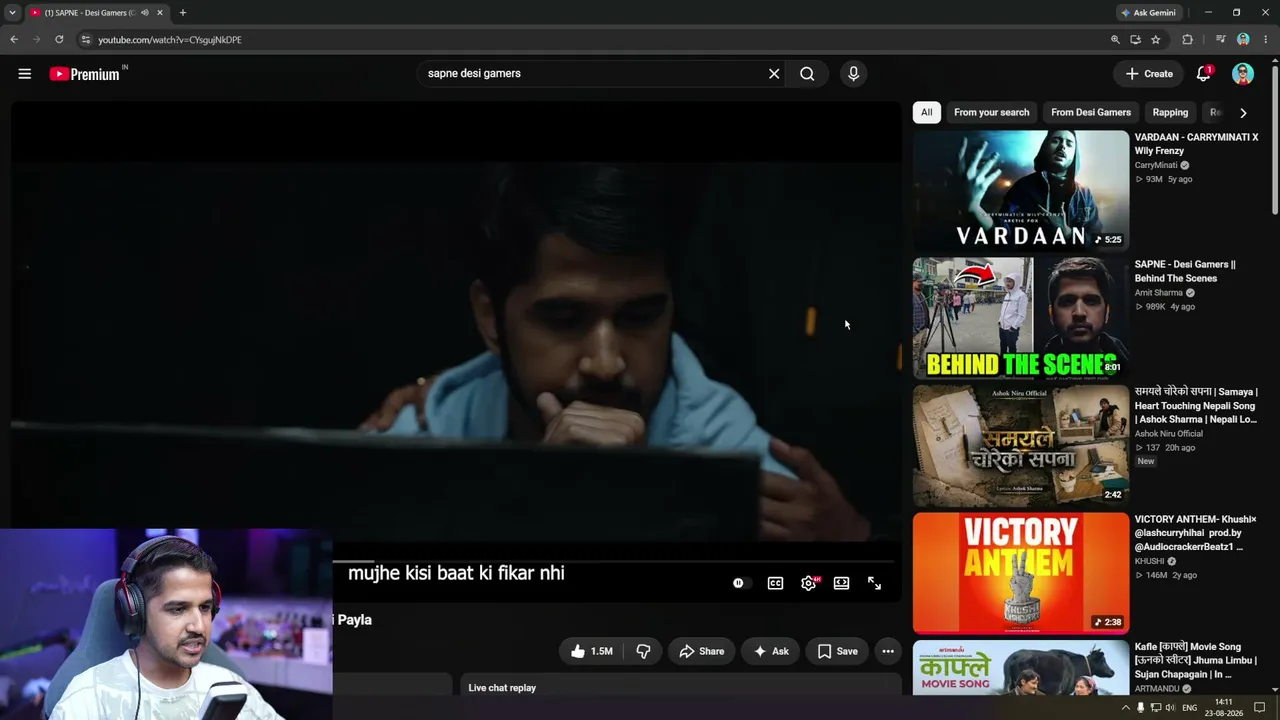
Task: Click the Create button
Action: 1149,74
